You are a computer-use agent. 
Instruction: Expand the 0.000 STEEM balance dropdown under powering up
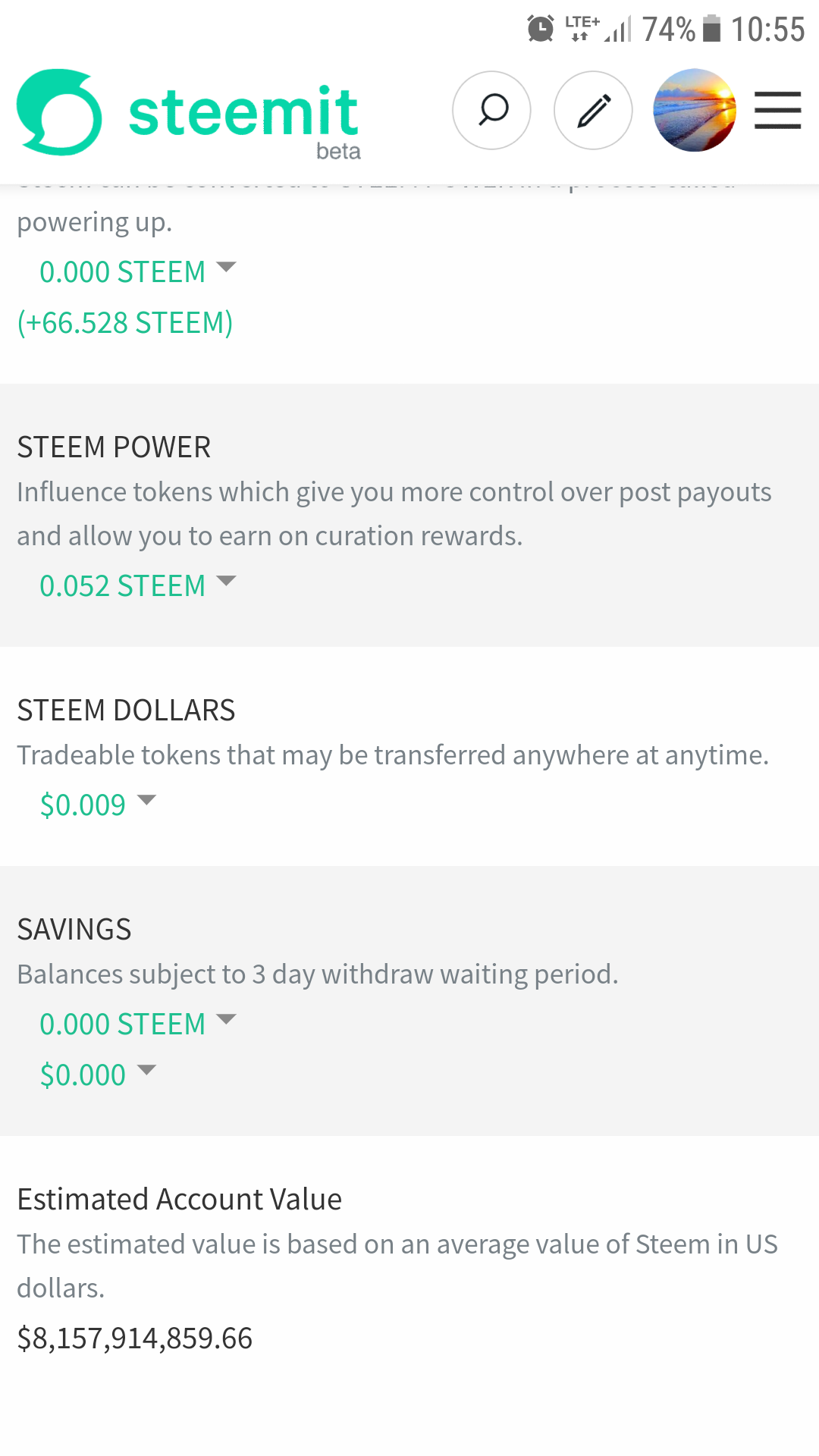click(136, 271)
